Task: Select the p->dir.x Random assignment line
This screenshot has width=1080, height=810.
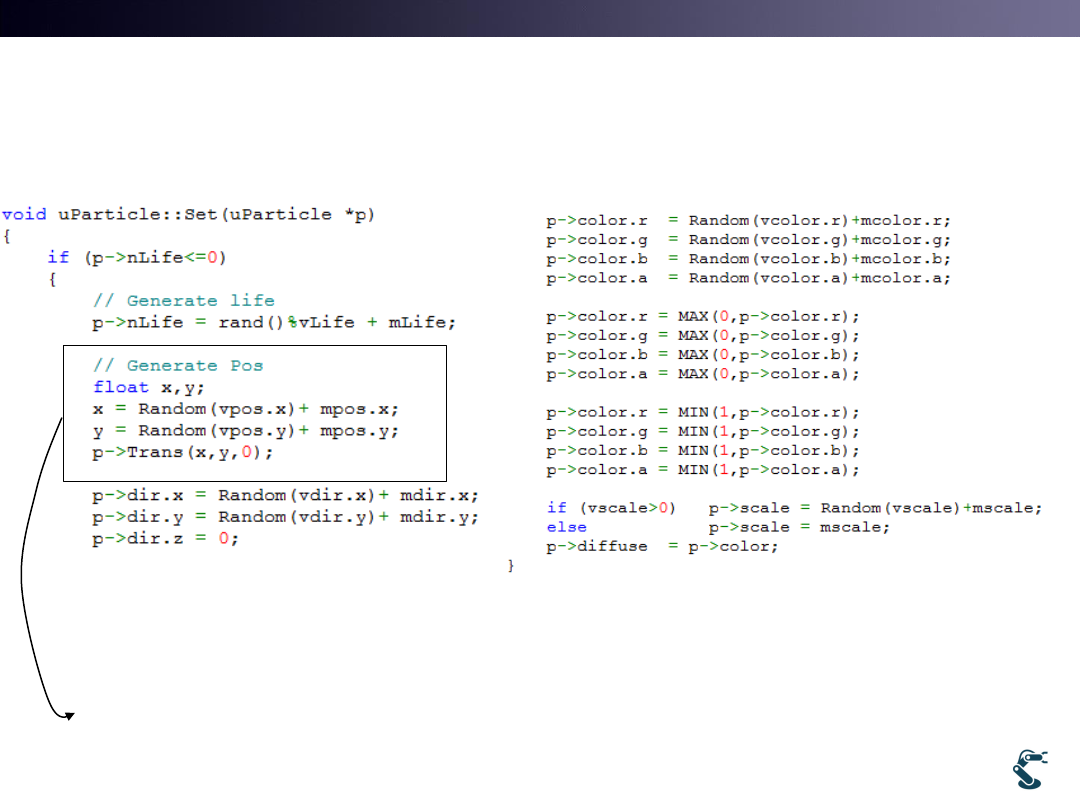Action: [285, 495]
